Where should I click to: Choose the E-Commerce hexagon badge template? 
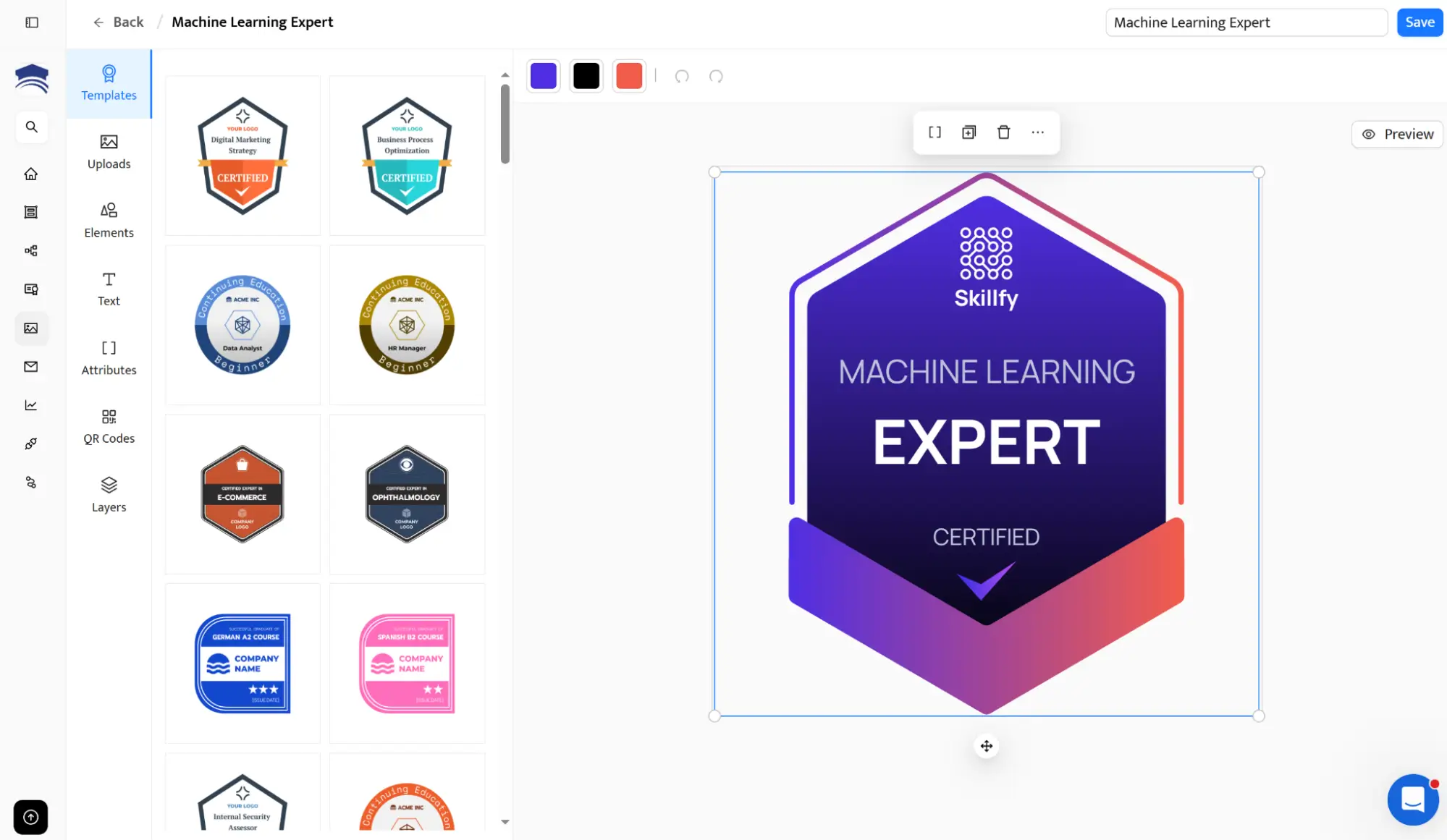coord(242,494)
